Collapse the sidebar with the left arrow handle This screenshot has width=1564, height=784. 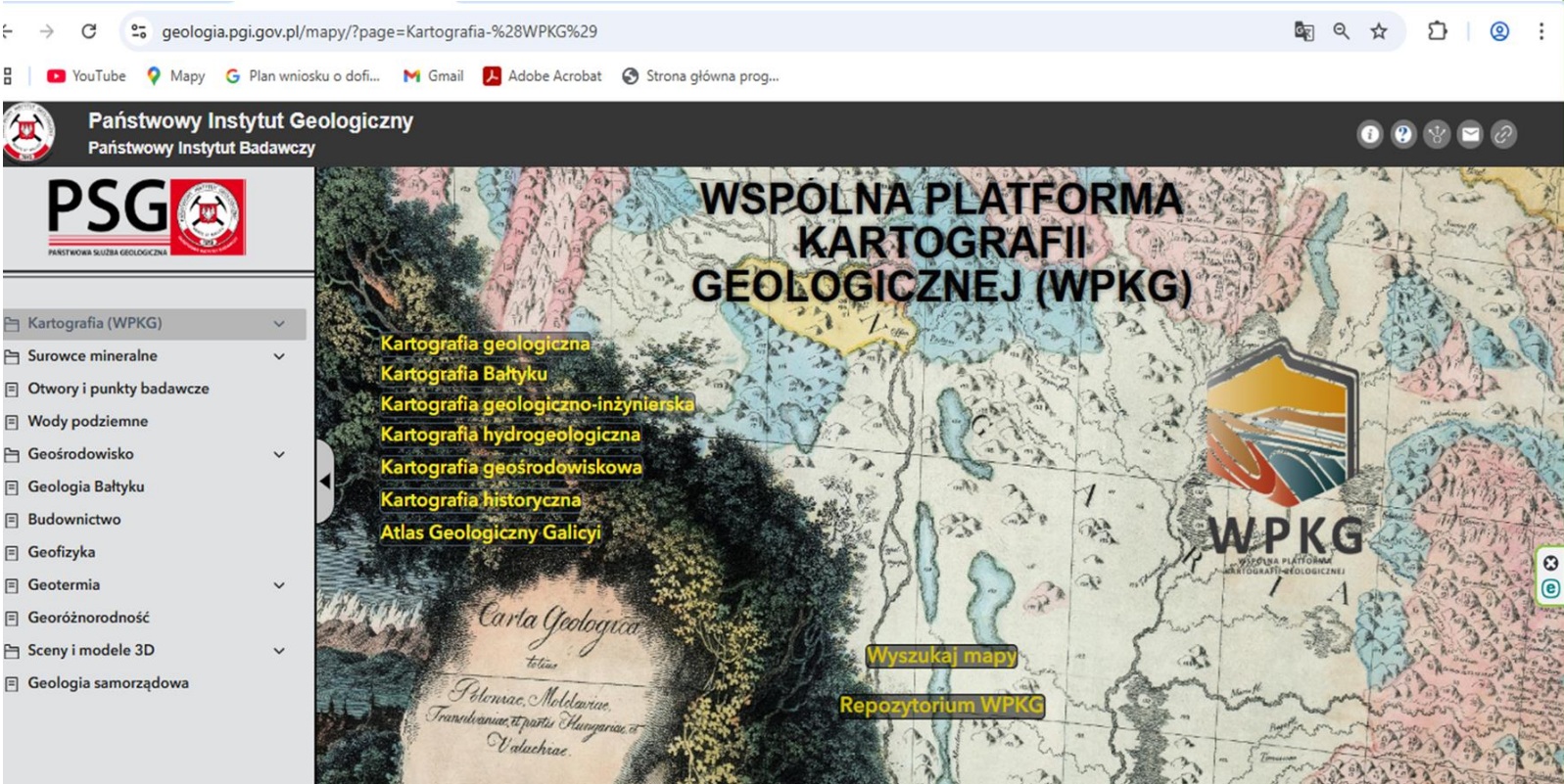(325, 481)
